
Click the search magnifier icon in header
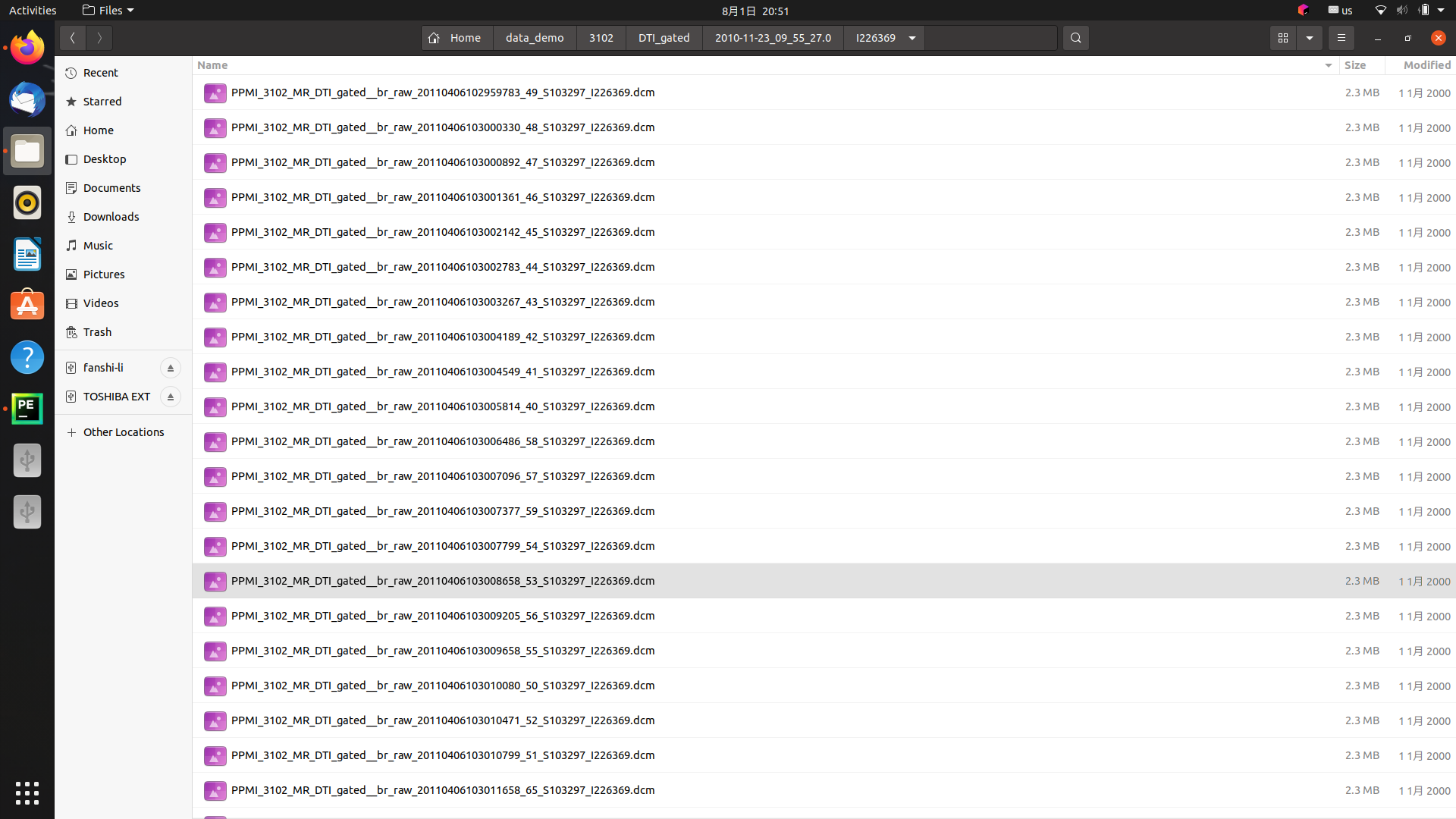point(1075,38)
